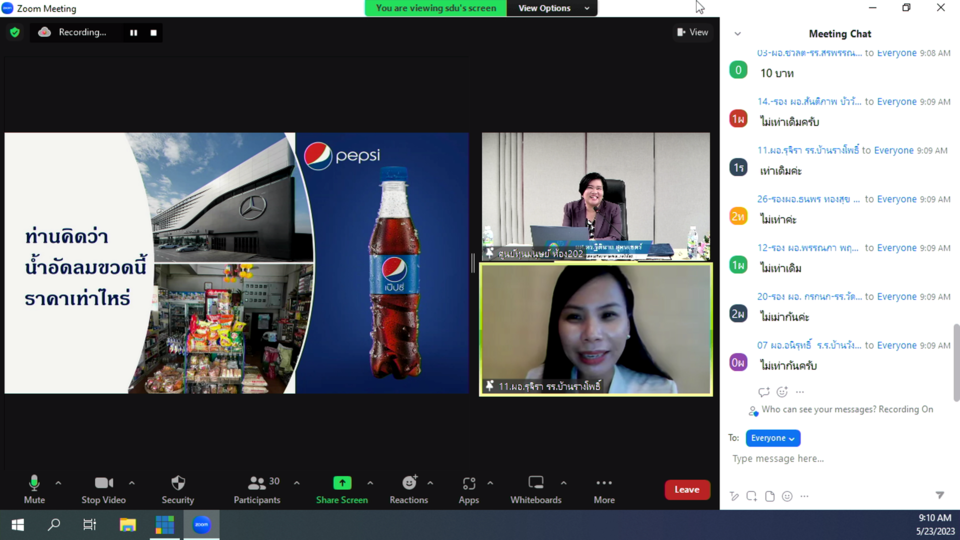Select the top video of woman at desk
This screenshot has height=540, width=960.
pyautogui.click(x=596, y=197)
